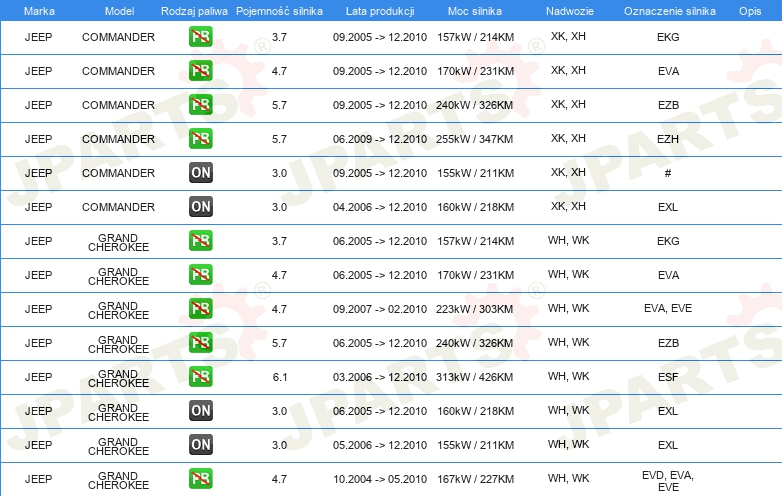Click the Pojemność silnika column header
Viewport: 782px width, 496px height.
tap(279, 11)
